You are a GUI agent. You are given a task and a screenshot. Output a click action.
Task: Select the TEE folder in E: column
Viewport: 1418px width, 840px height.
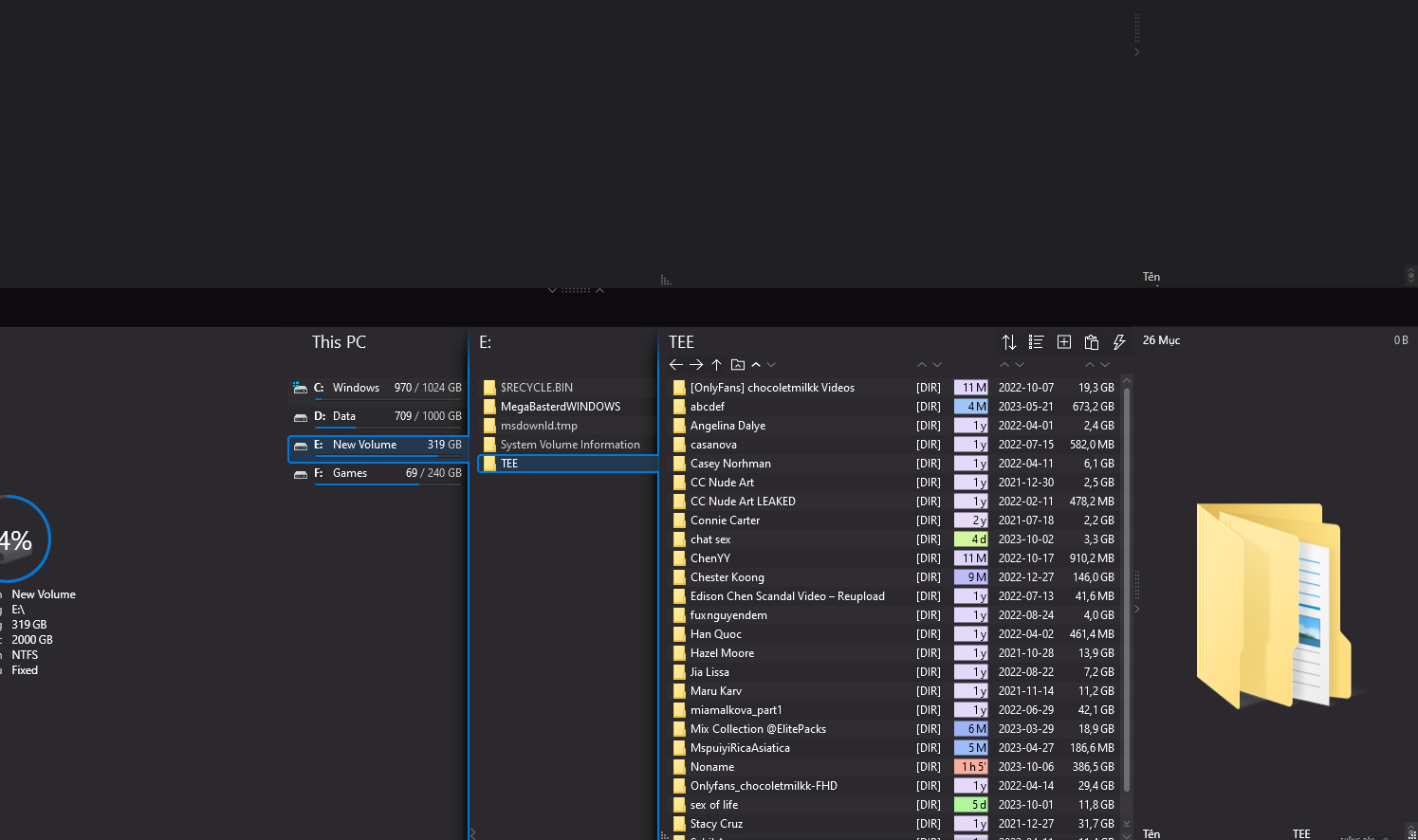click(568, 464)
